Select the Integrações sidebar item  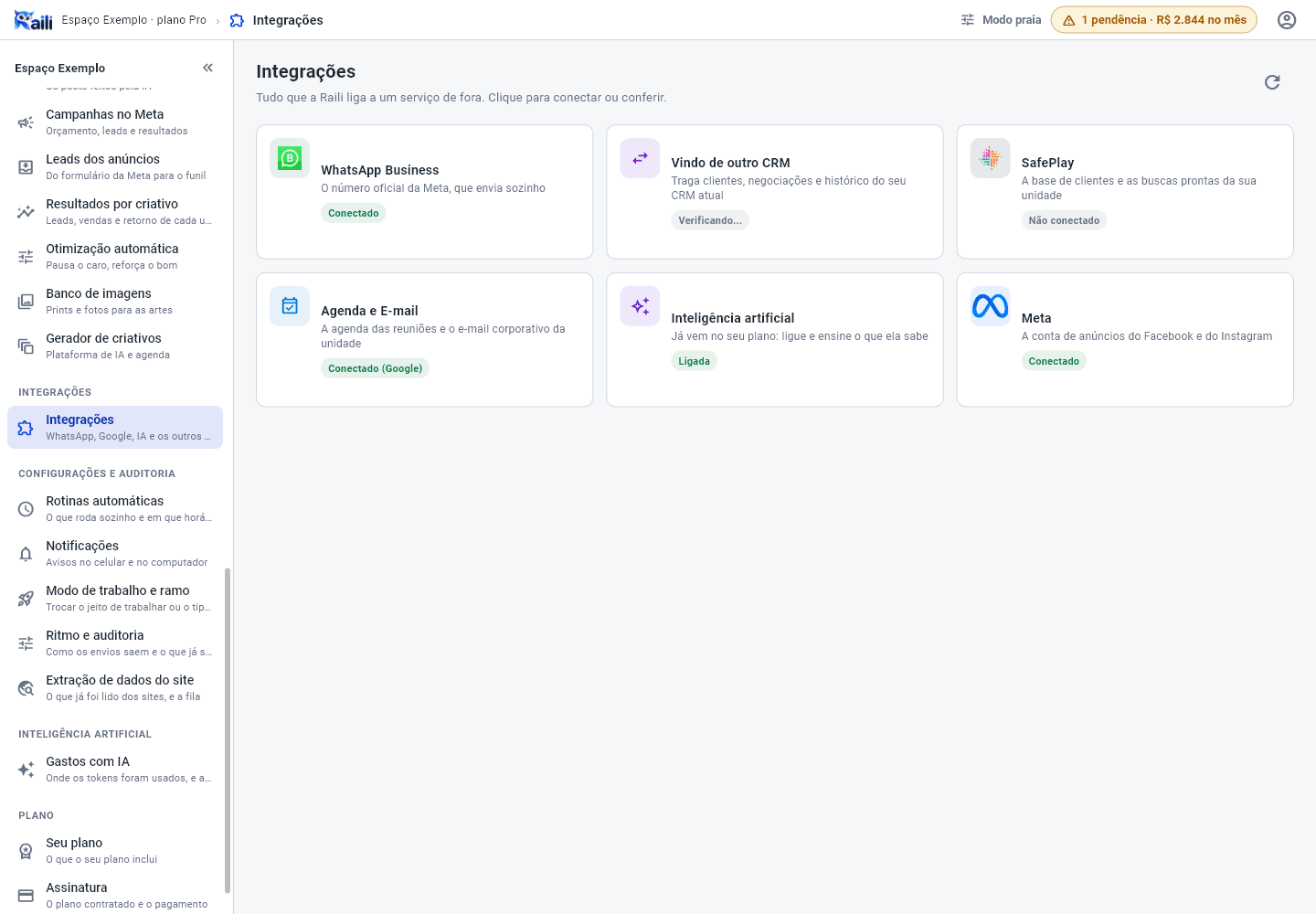pyautogui.click(x=115, y=428)
